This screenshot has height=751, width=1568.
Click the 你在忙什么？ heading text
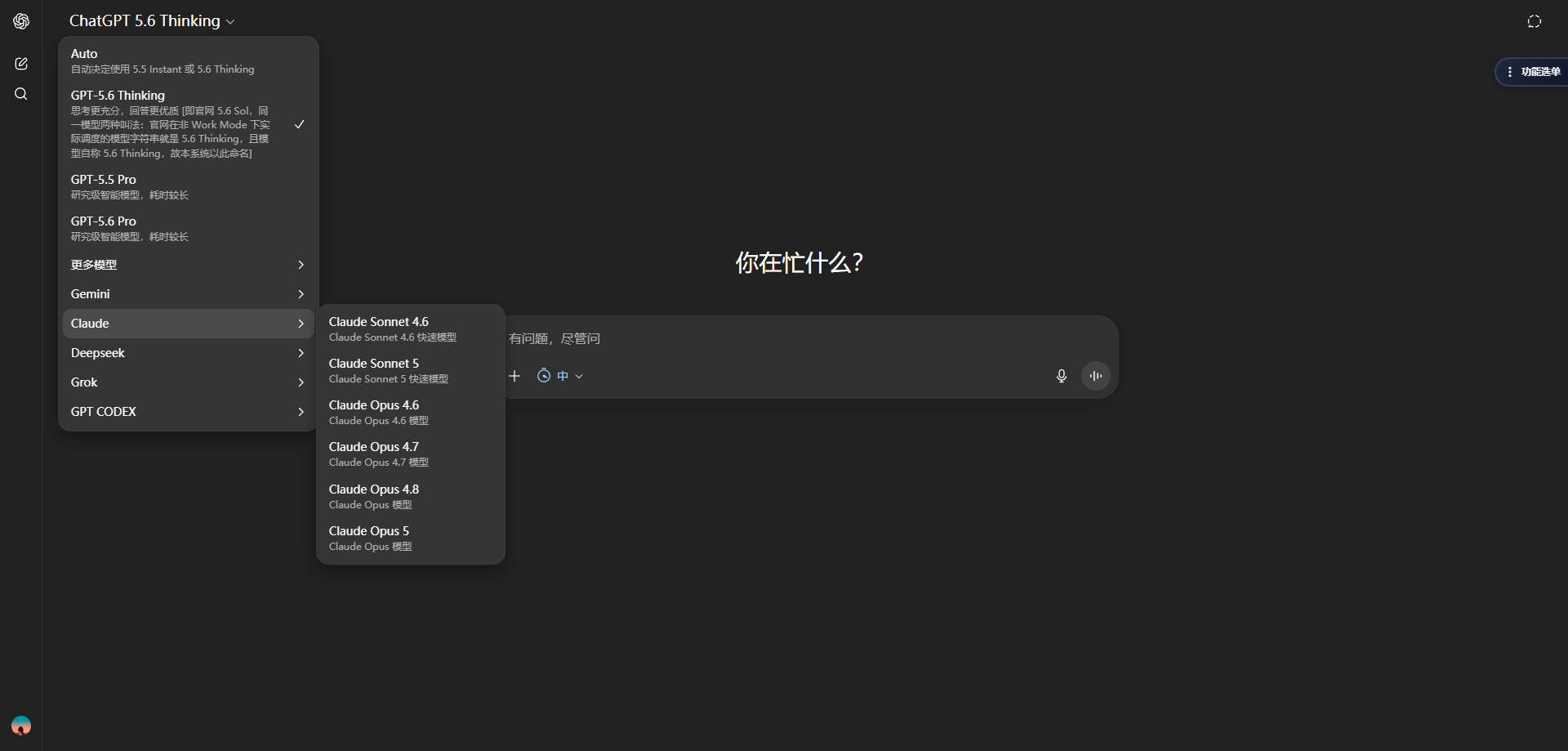[800, 262]
